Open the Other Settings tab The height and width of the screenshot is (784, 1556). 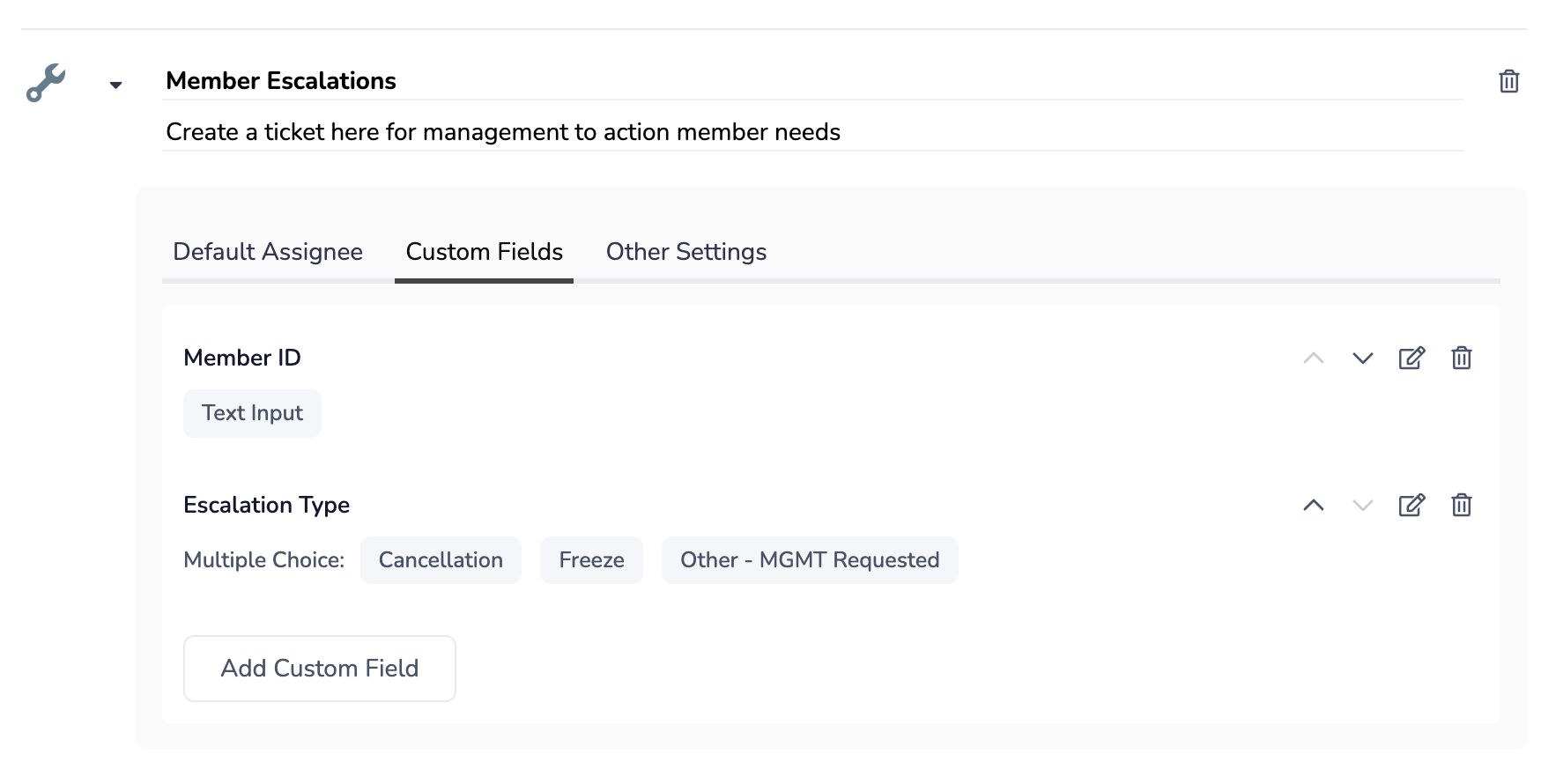click(x=685, y=252)
